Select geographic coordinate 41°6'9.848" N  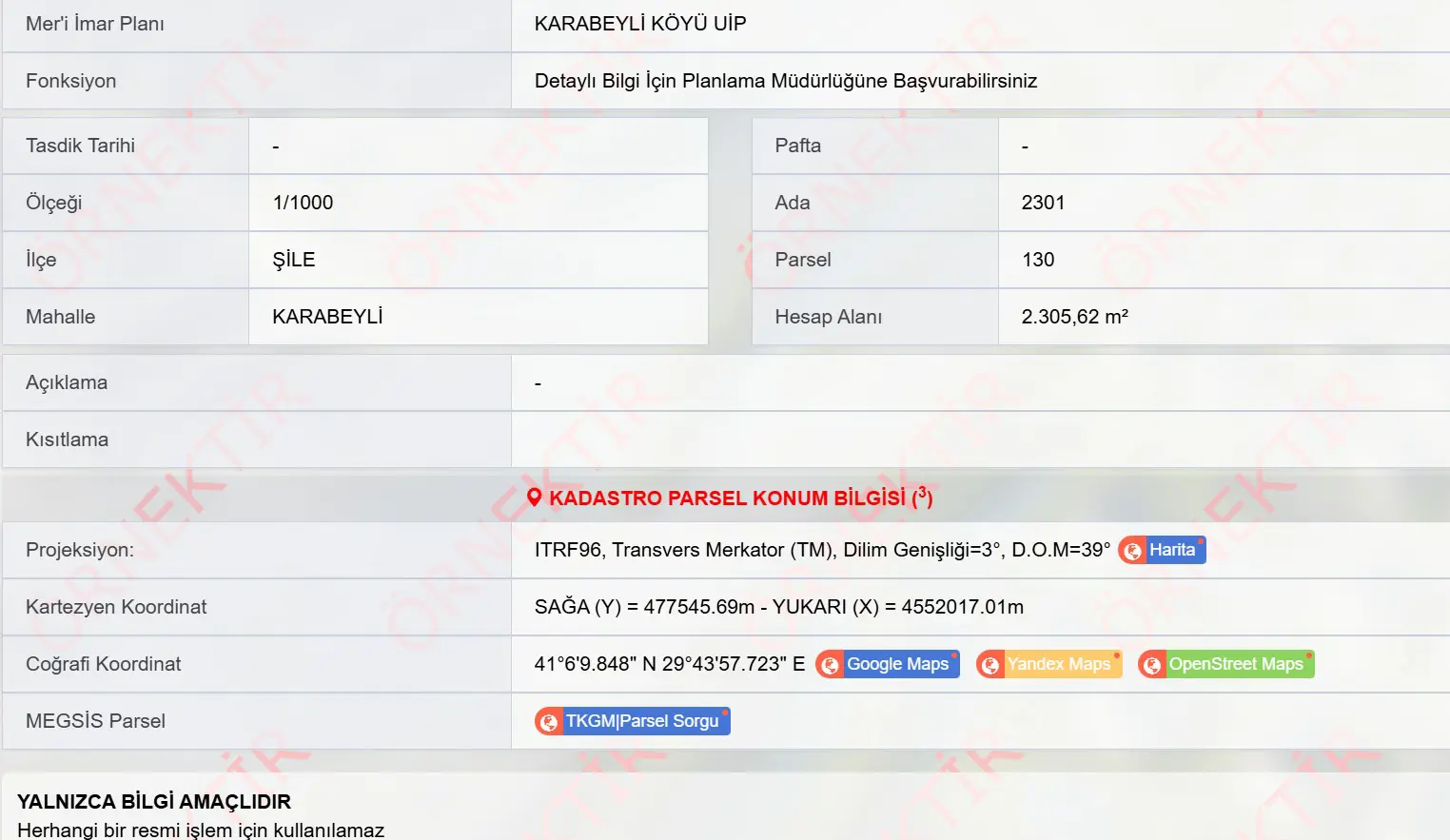tap(670, 664)
